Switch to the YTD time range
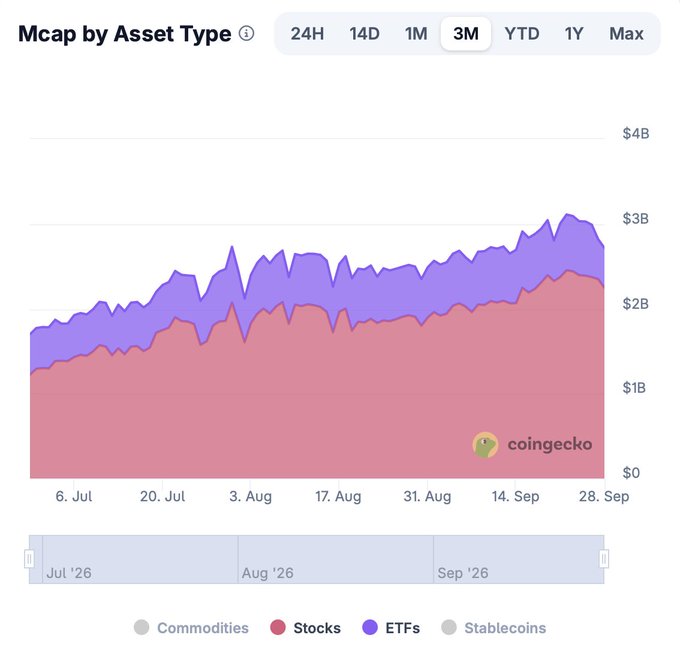This screenshot has height=656, width=680. 522,34
